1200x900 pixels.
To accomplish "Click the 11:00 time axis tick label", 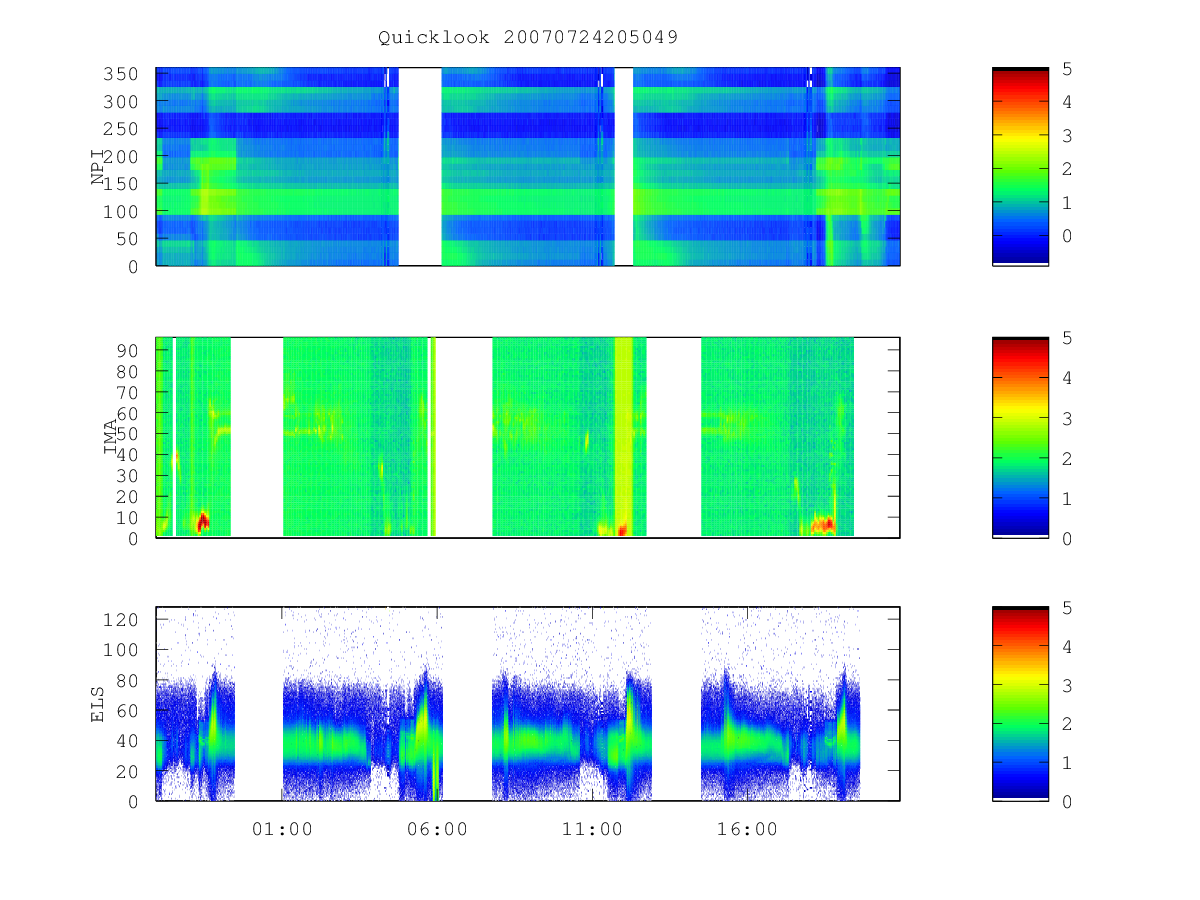I will point(592,829).
